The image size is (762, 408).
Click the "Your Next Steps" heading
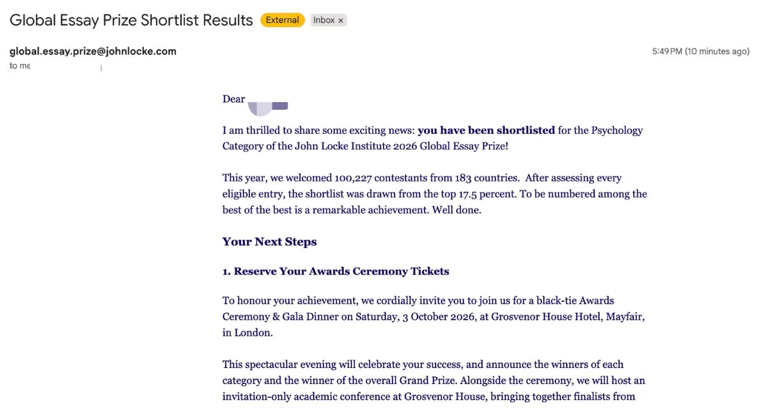(269, 241)
